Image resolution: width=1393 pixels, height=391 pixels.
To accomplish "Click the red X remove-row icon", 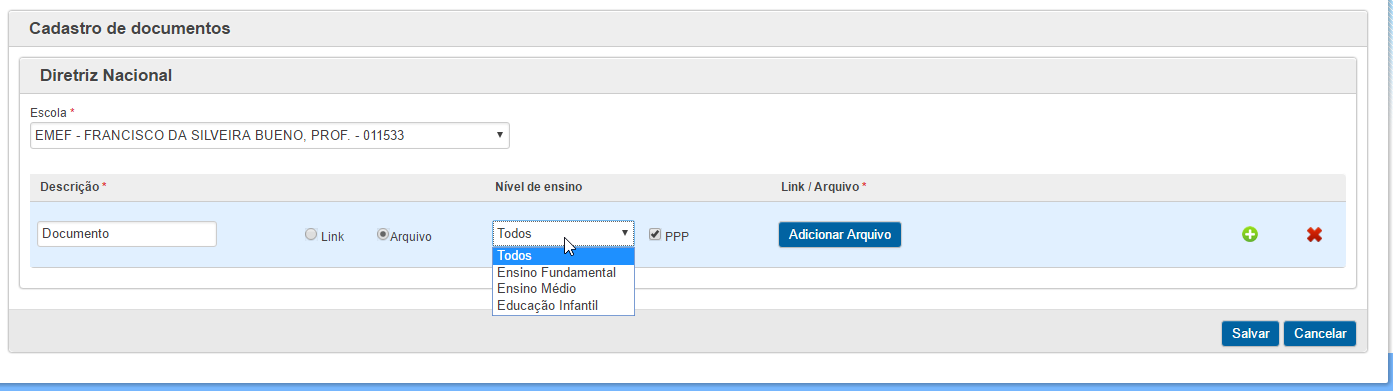I will (1314, 234).
